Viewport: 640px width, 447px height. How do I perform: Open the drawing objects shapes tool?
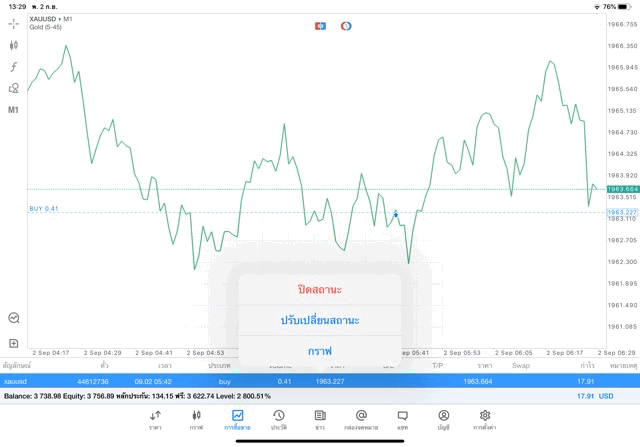tap(14, 88)
